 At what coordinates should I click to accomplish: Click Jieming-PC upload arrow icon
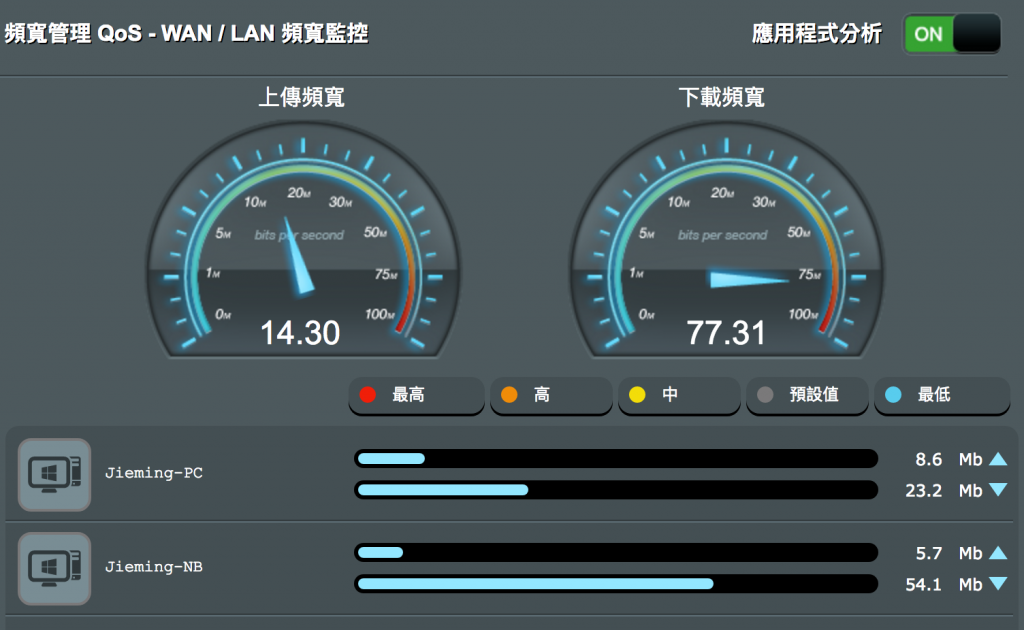(998, 459)
